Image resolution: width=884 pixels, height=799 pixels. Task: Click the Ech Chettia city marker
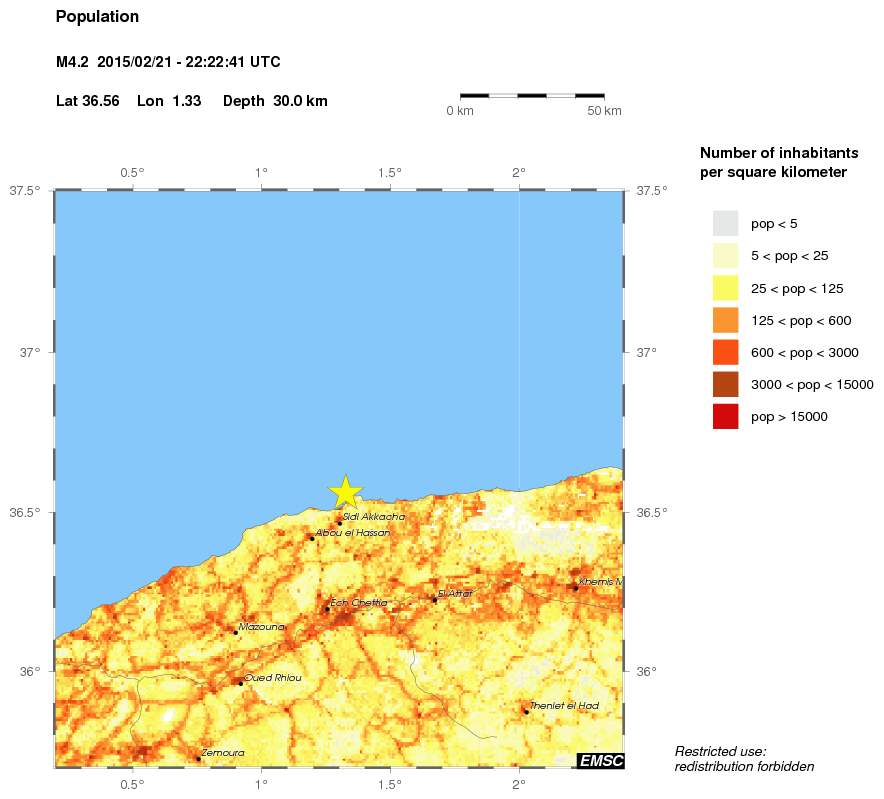click(x=326, y=608)
